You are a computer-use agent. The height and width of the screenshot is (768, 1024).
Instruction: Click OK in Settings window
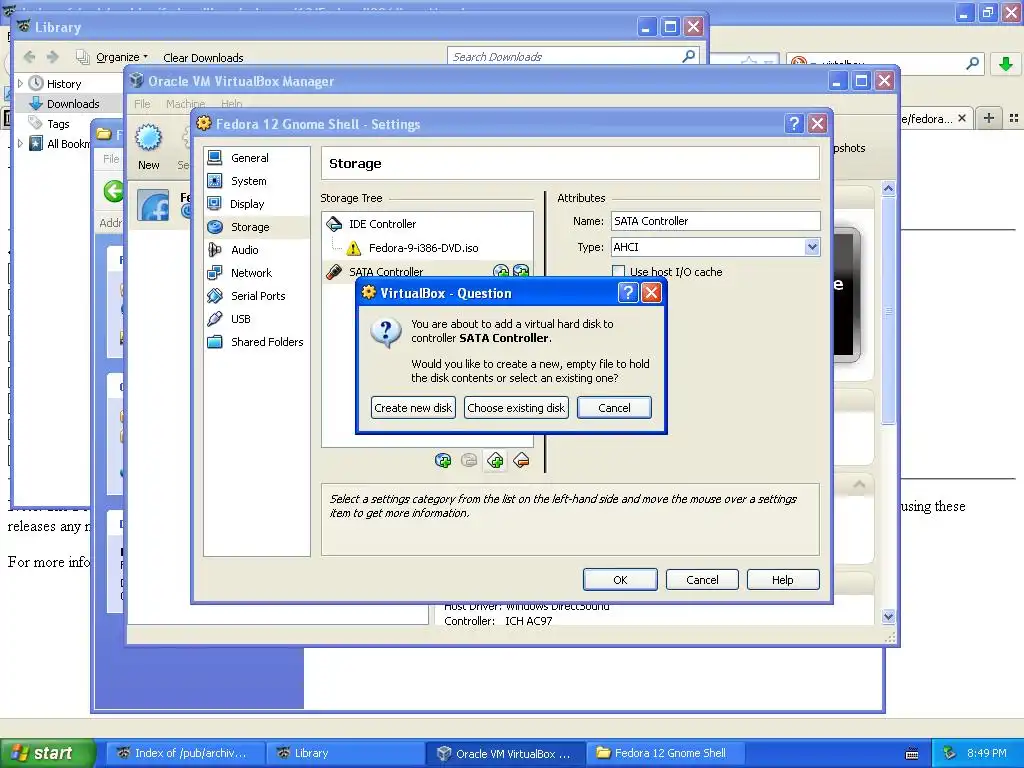coord(620,580)
